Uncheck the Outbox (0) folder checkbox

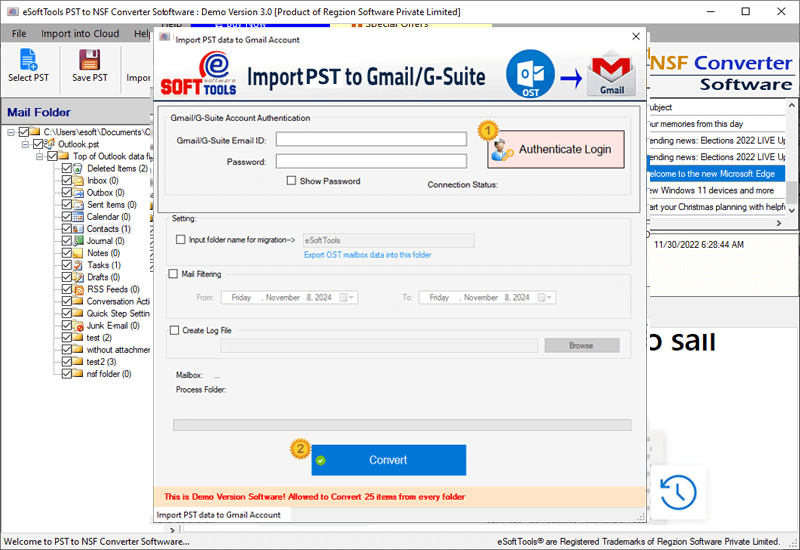tap(67, 192)
